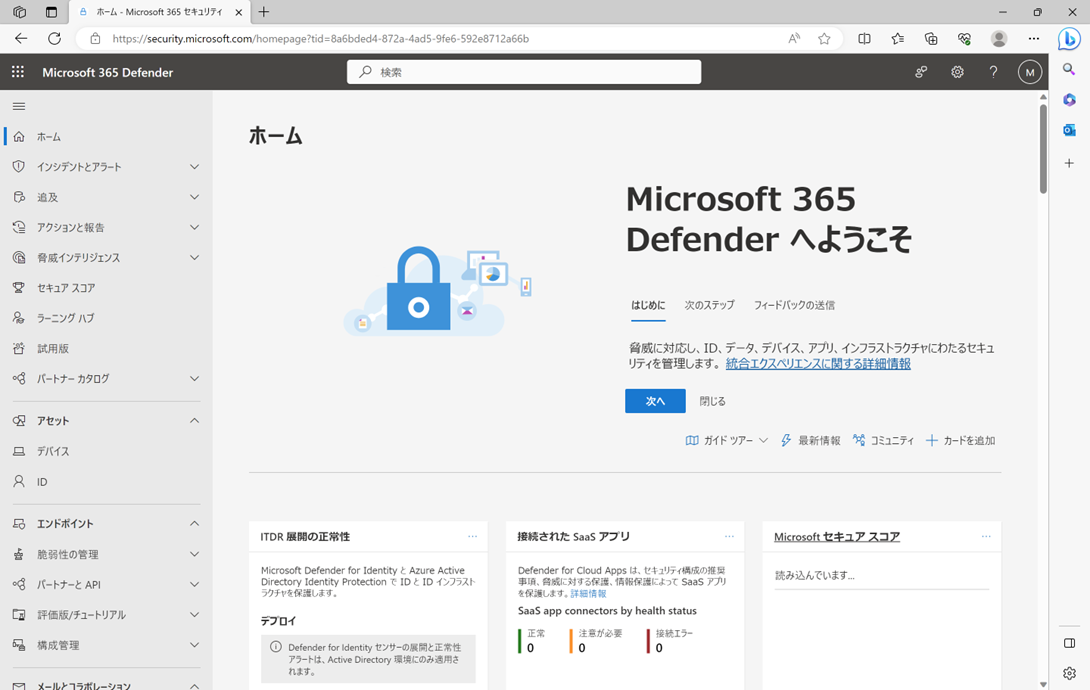The height and width of the screenshot is (690, 1090).
Task: Click the 構成管理 icon
Action: (19, 645)
